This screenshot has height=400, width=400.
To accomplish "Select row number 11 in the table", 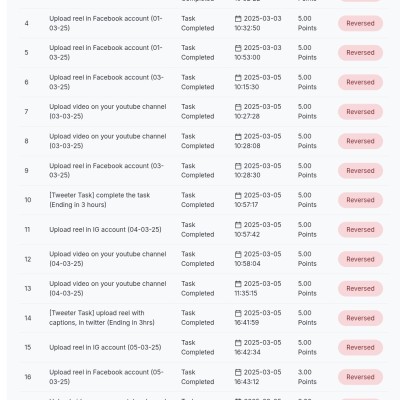I will click(27, 230).
